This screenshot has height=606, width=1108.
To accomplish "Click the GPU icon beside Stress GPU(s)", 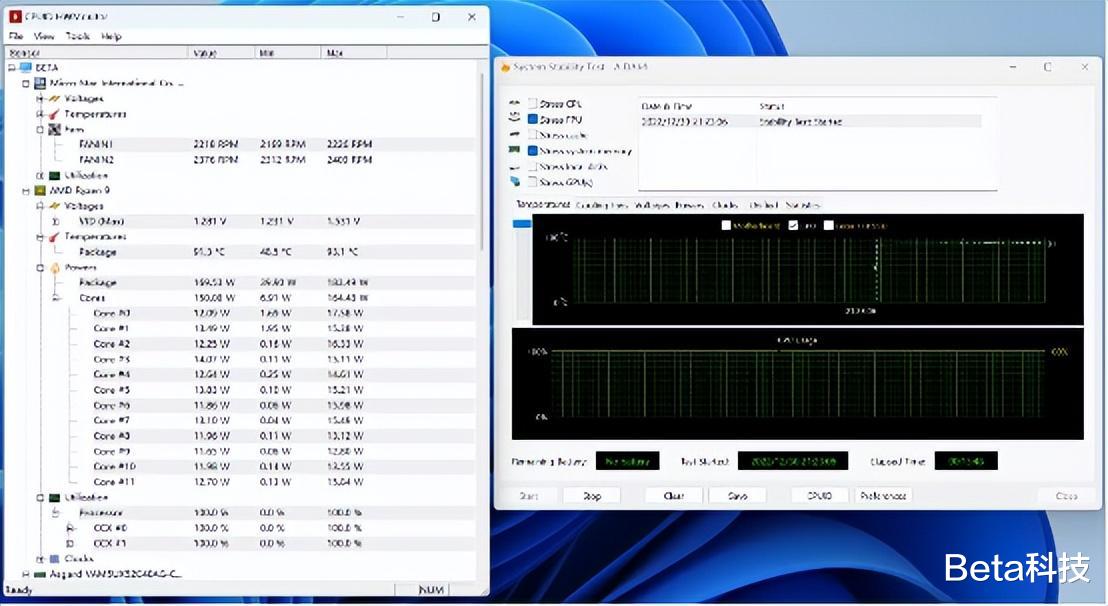I will point(514,182).
